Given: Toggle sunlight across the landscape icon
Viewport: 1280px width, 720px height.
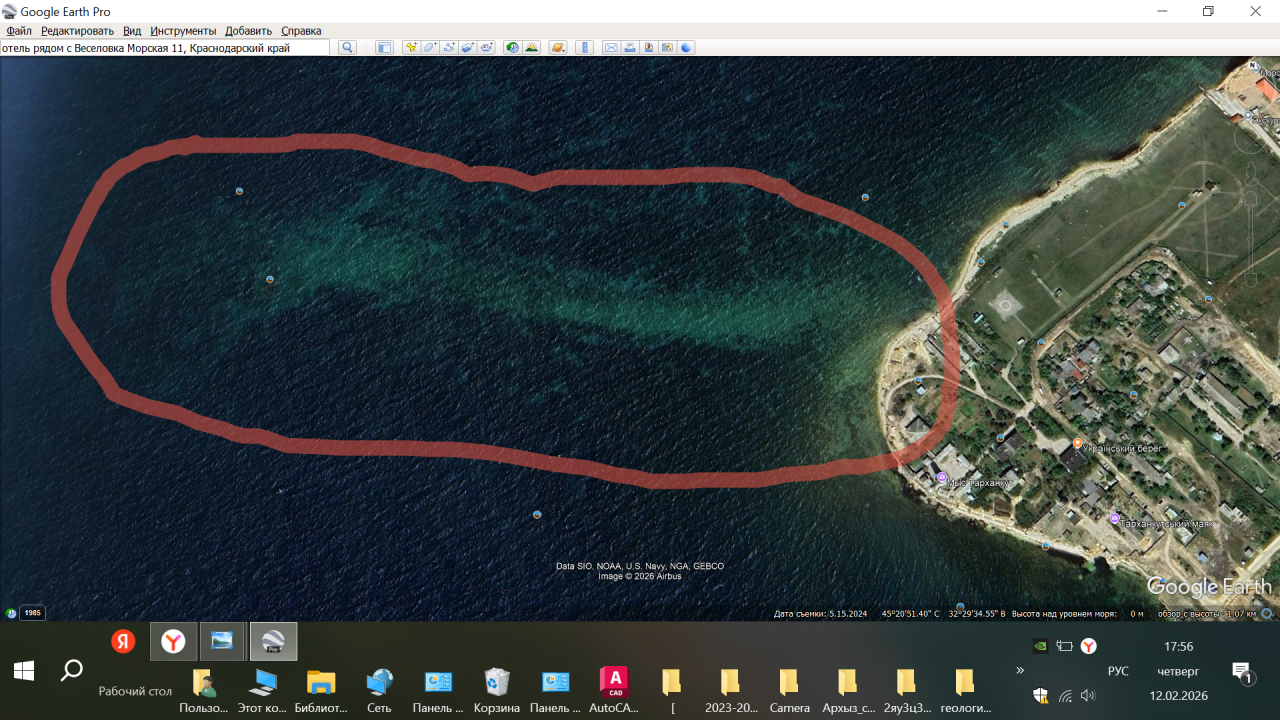Looking at the screenshot, I should point(531,47).
